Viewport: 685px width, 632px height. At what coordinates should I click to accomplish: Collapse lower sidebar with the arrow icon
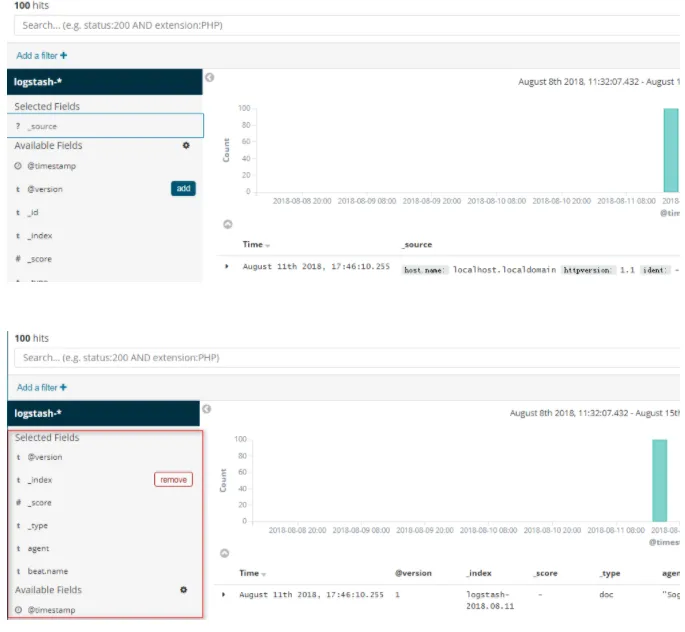coord(207,409)
